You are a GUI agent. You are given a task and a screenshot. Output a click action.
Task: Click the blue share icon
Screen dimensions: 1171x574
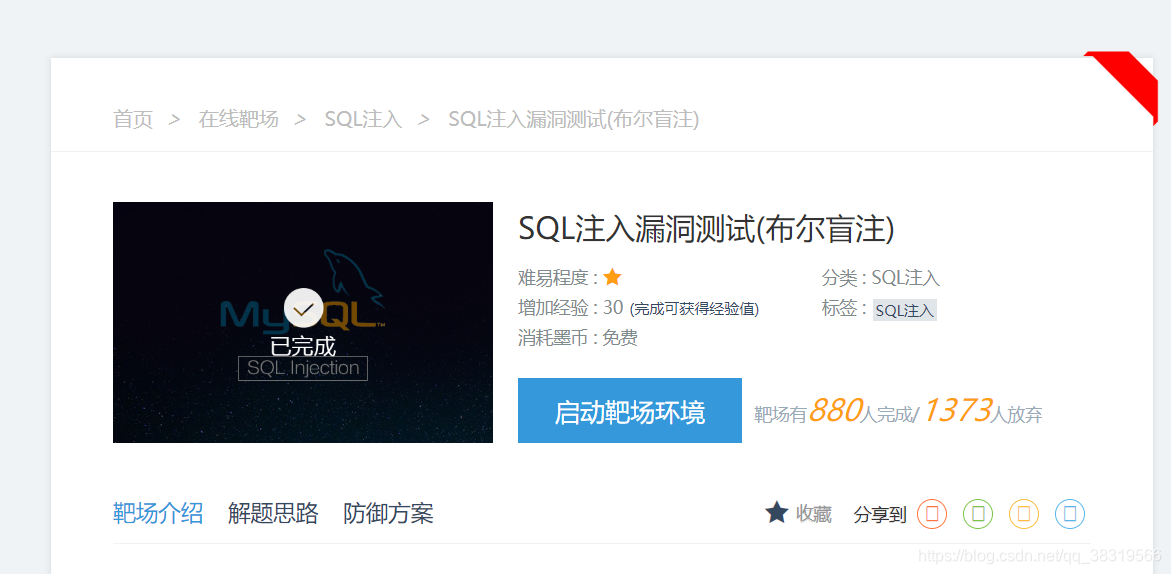(1069, 514)
